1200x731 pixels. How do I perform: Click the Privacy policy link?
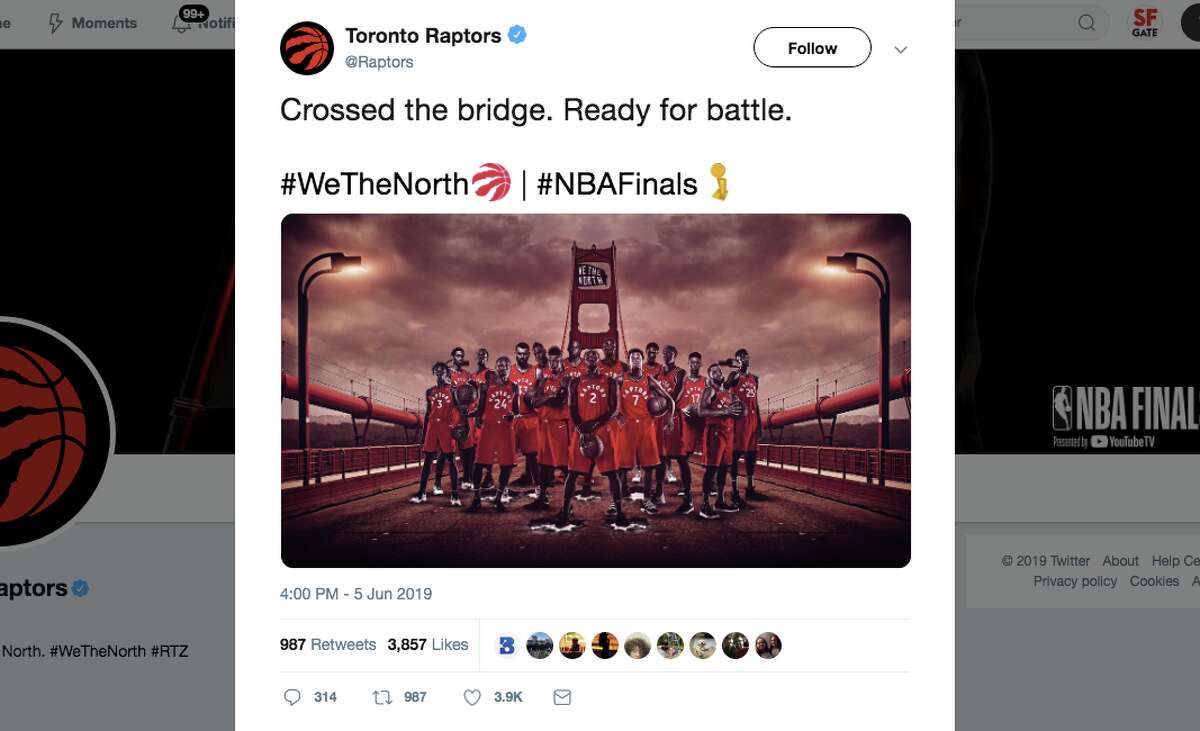(1075, 581)
